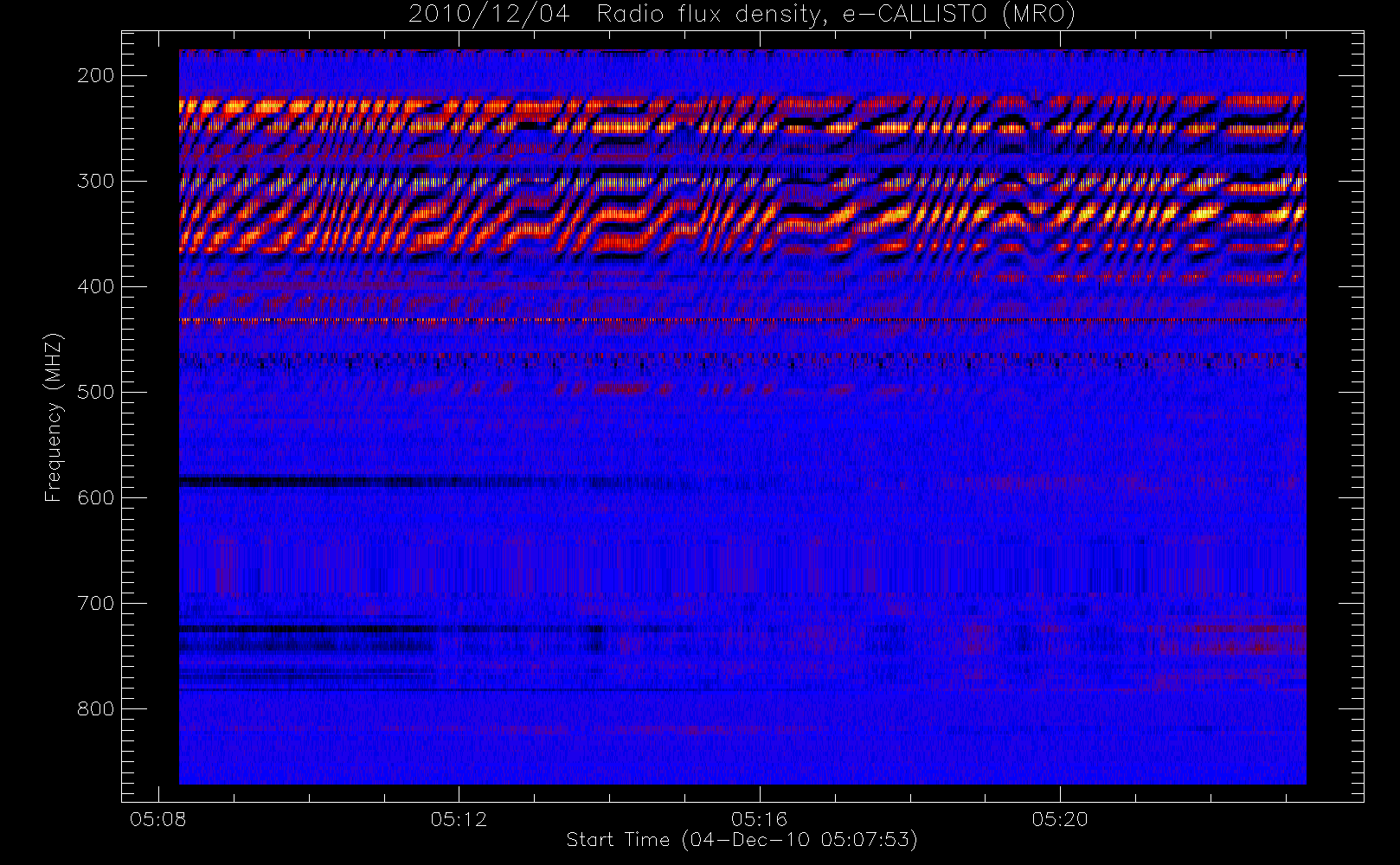This screenshot has width=1400, height=865.
Task: Click the 700 frequency tick label
Action: tap(96, 603)
